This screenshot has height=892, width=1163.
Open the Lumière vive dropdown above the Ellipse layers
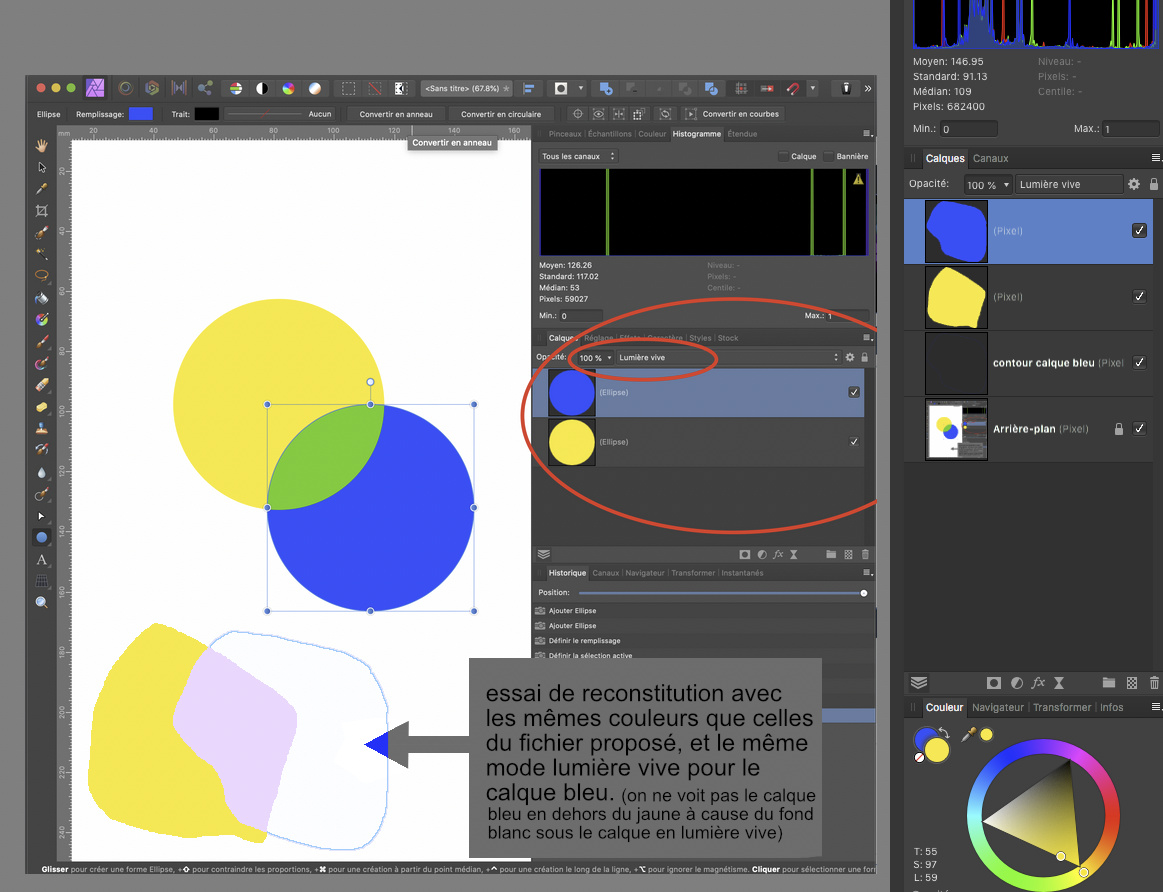[728, 357]
